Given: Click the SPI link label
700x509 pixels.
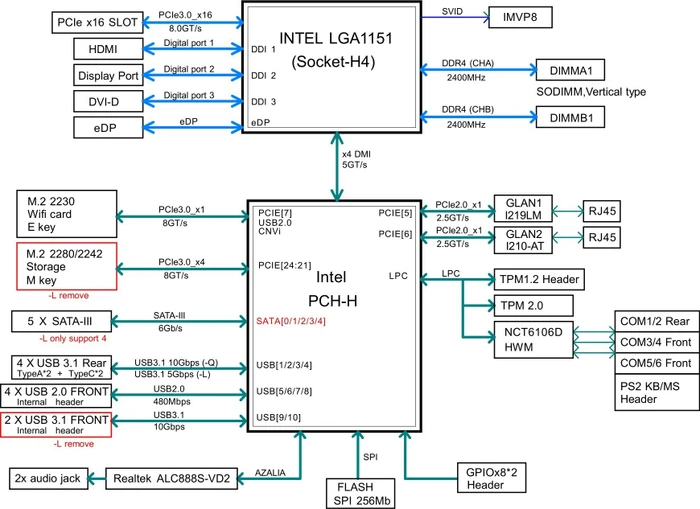Looking at the screenshot, I should pyautogui.click(x=371, y=457).
